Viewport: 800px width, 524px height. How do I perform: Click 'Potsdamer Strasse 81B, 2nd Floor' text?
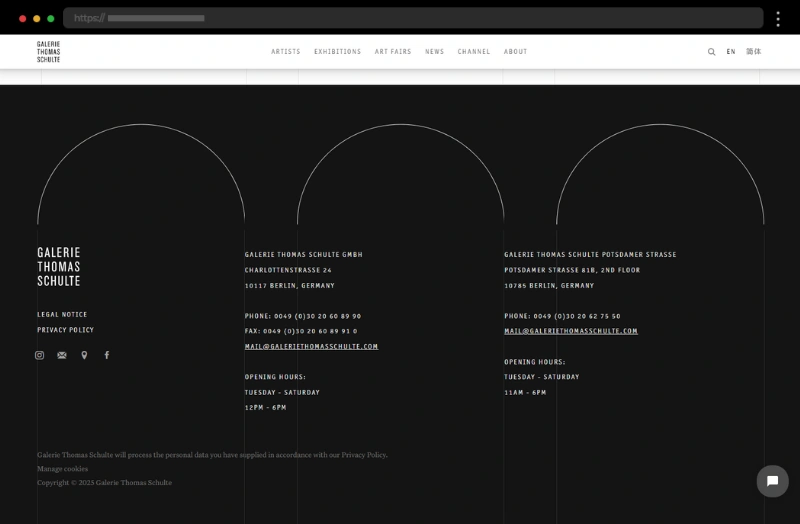coord(572,270)
